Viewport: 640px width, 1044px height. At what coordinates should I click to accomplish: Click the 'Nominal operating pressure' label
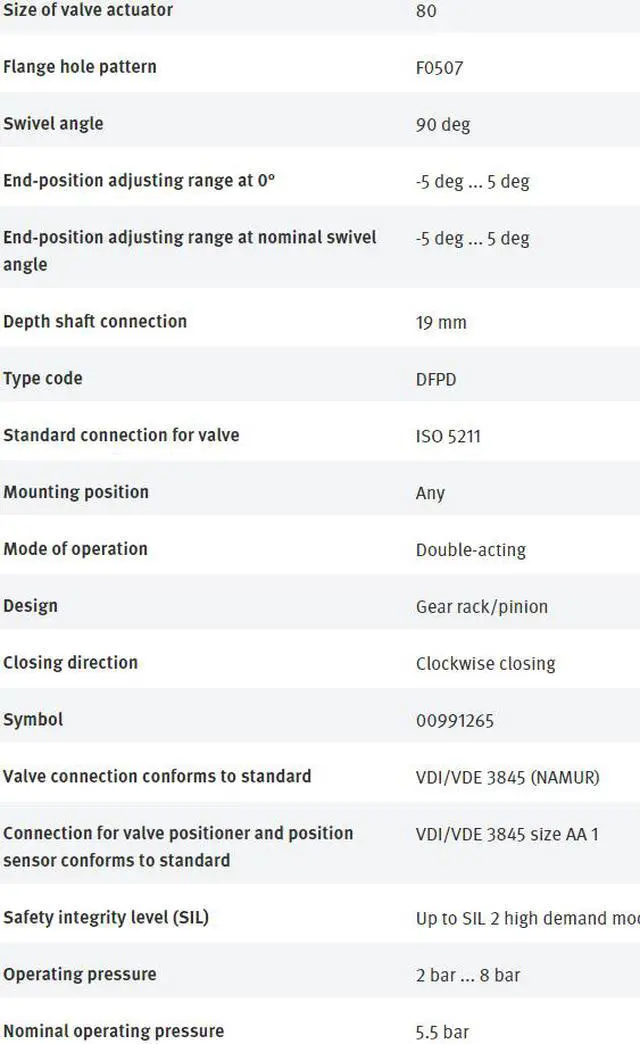[114, 1031]
